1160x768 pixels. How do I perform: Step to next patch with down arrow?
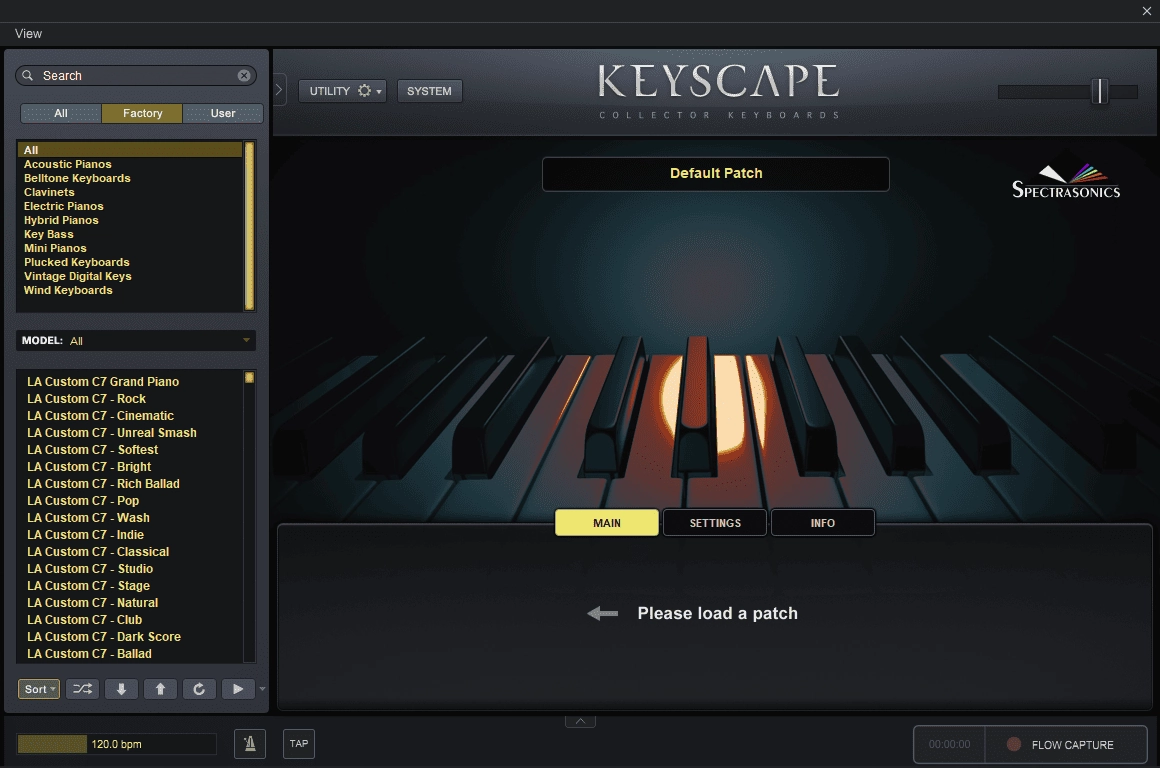121,689
